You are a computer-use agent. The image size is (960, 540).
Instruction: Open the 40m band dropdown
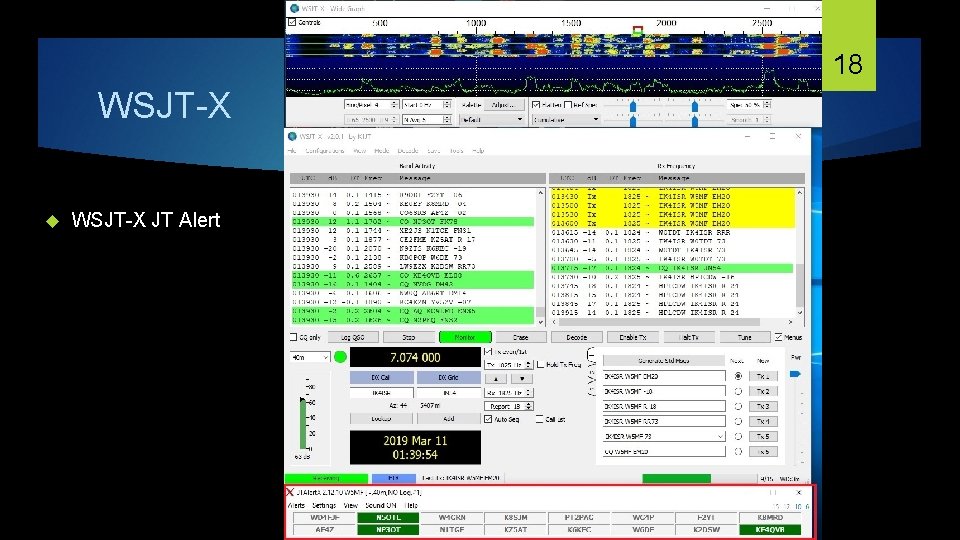tap(310, 357)
